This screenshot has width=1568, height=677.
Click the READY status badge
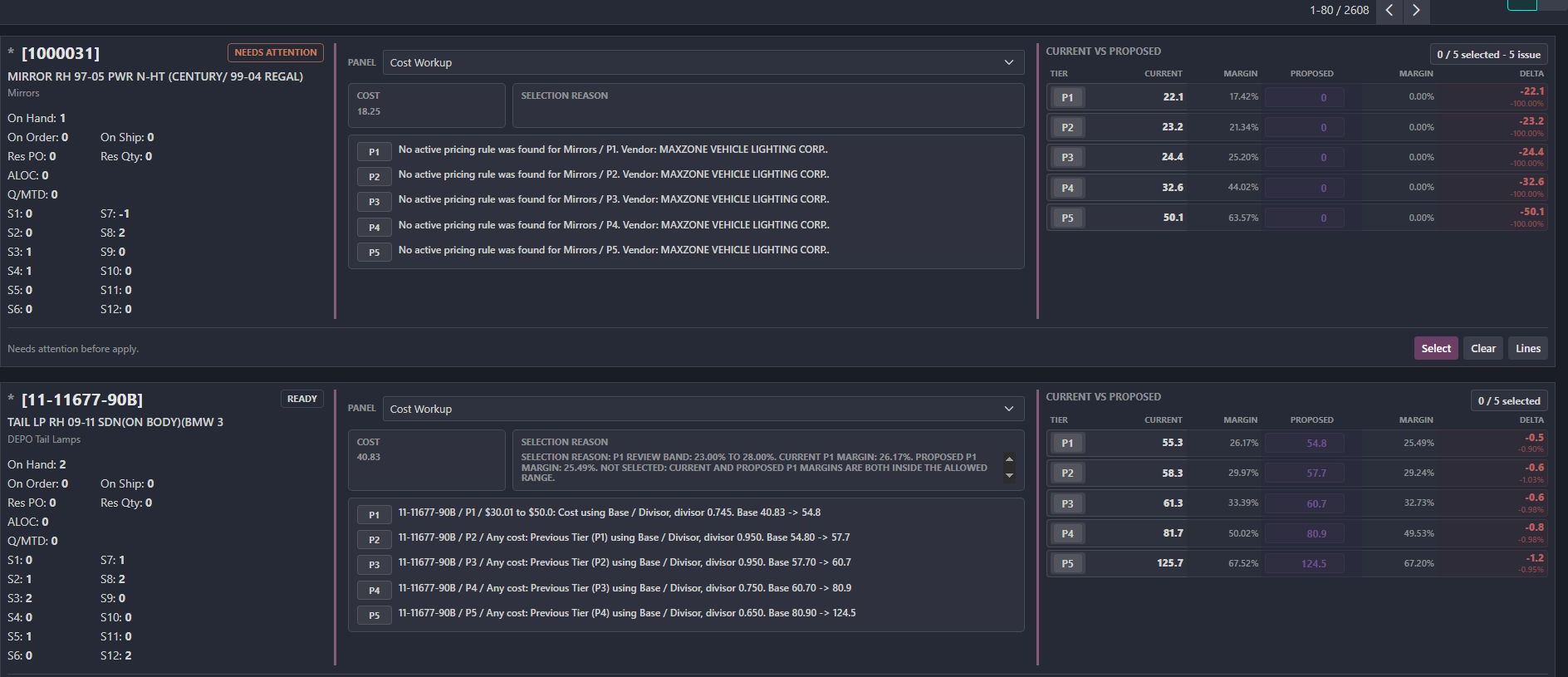tap(302, 399)
